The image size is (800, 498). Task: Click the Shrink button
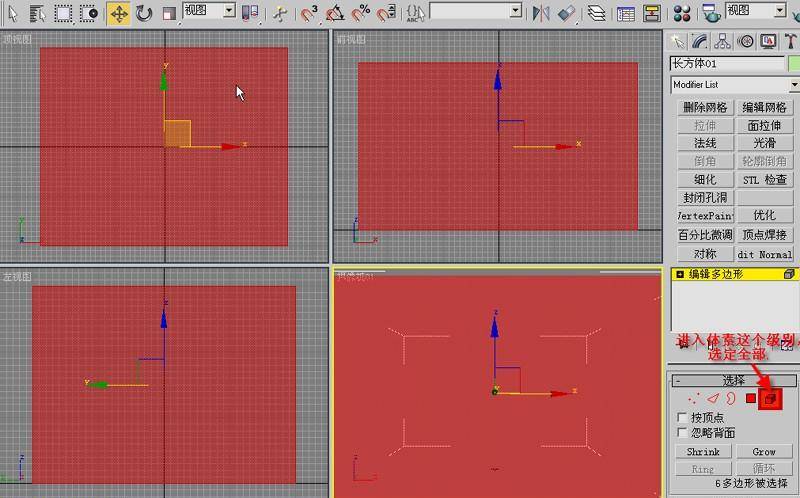[x=703, y=452]
